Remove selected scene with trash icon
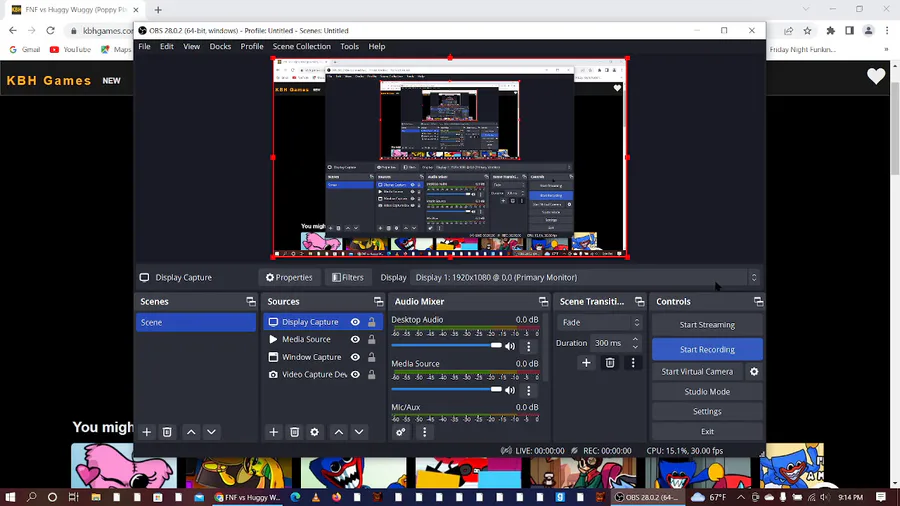 pos(167,432)
